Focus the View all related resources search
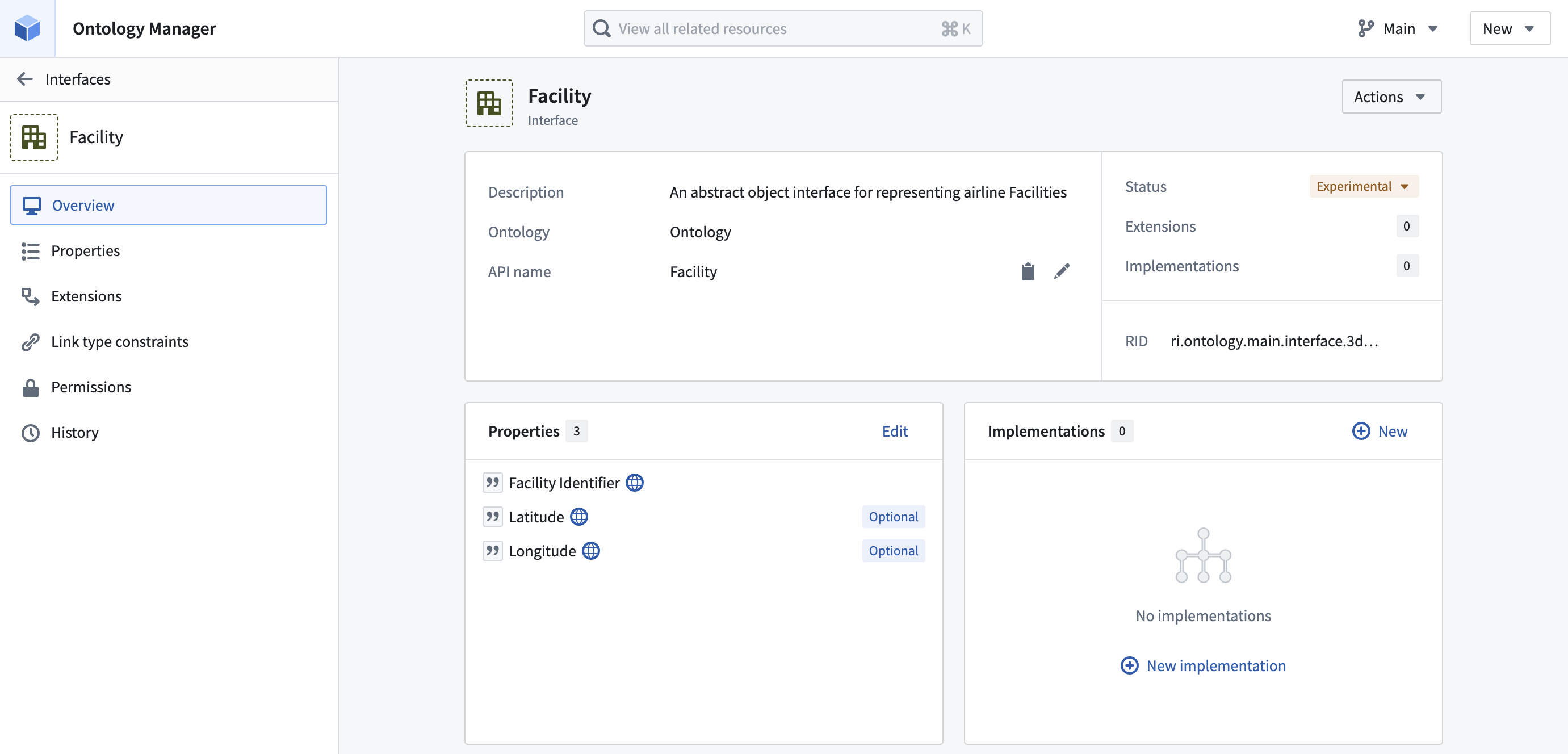The image size is (1568, 754). coord(783,28)
